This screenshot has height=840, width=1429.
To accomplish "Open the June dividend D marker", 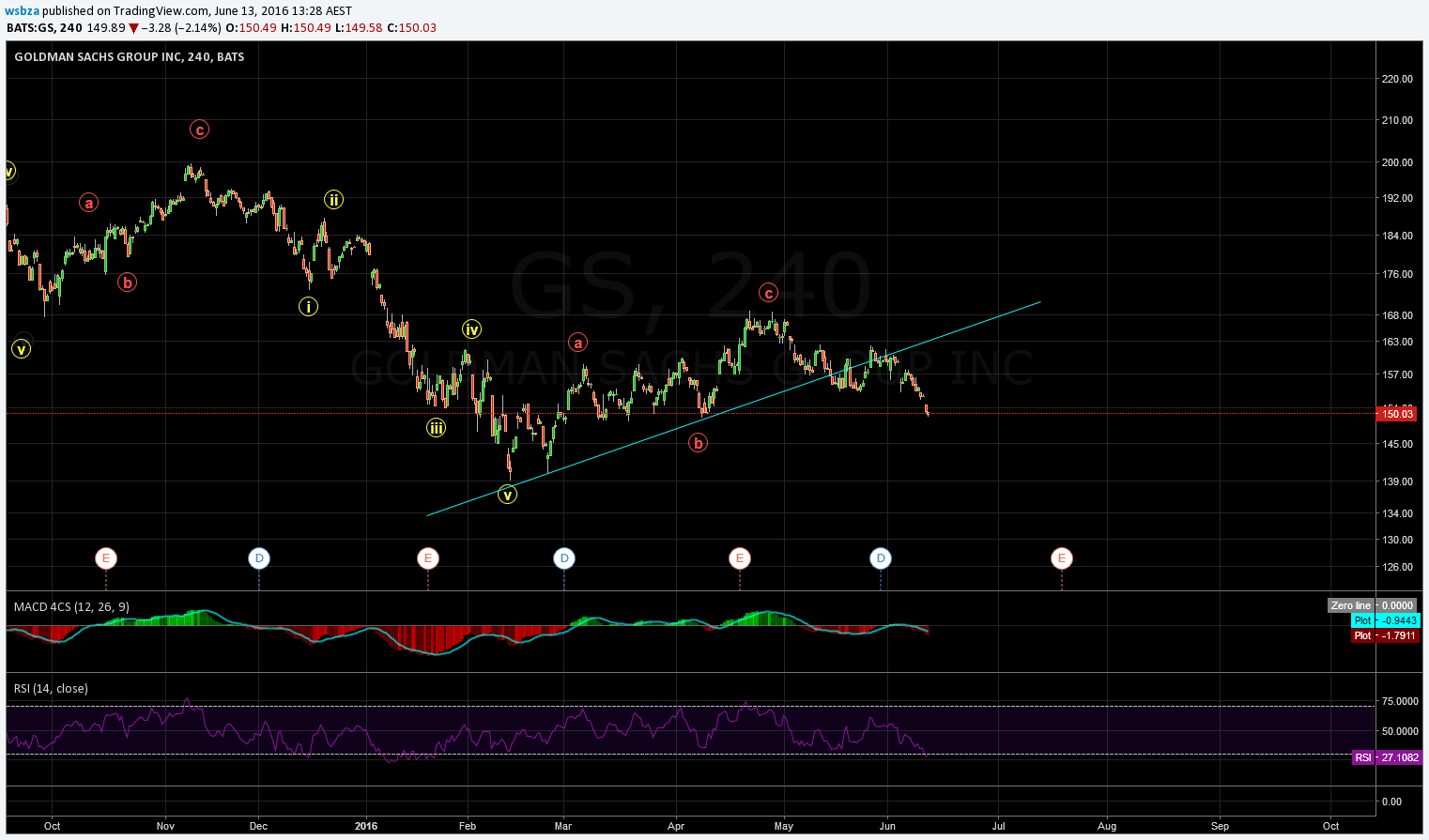I will tap(880, 558).
